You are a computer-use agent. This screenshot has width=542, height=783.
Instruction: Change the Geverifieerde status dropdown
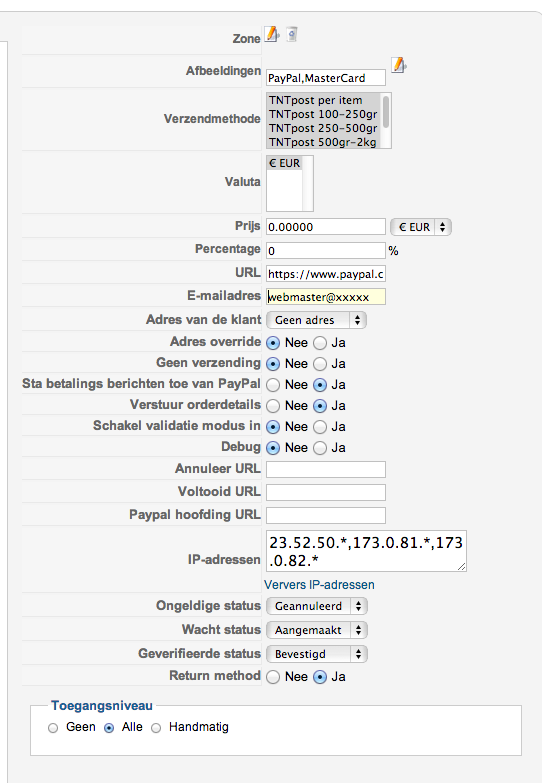pyautogui.click(x=317, y=654)
